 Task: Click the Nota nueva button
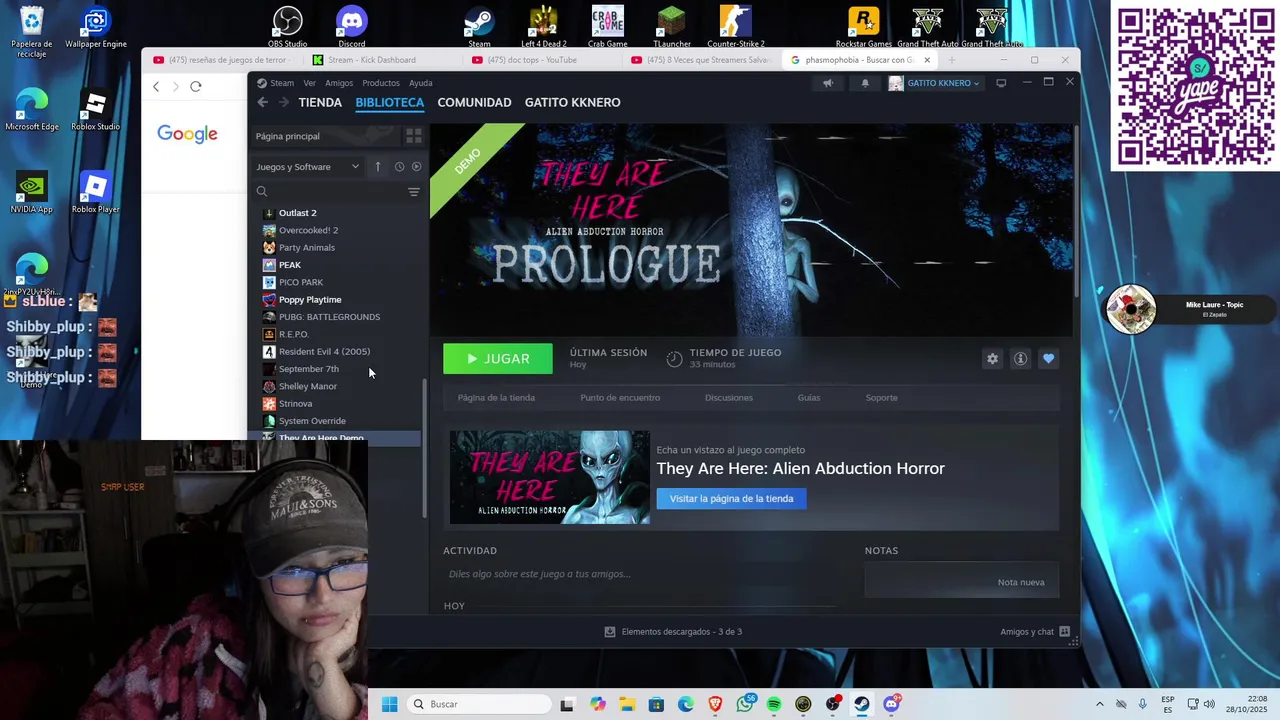[x=1021, y=582]
